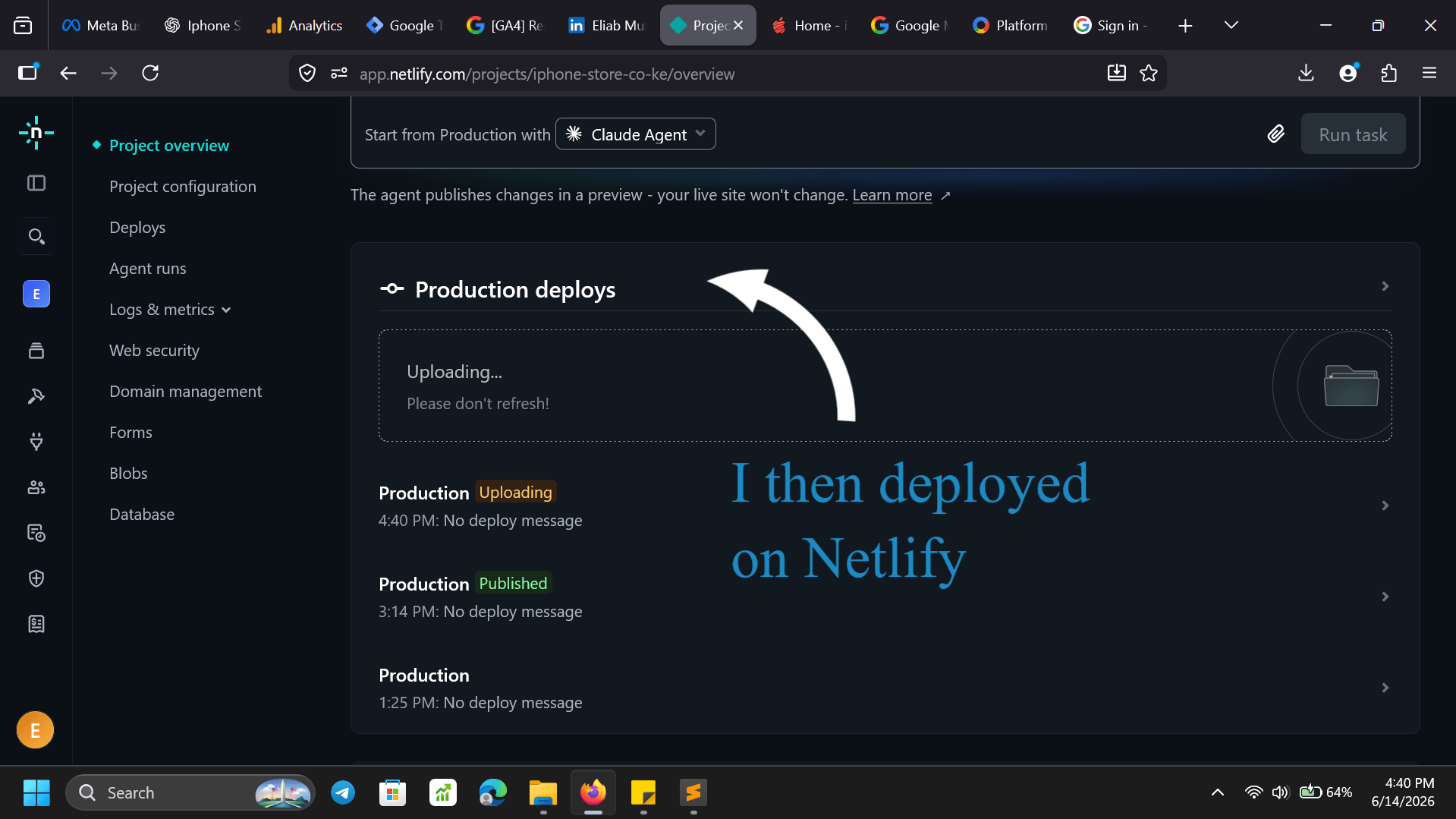Open the audit log icon in rail

(x=36, y=533)
